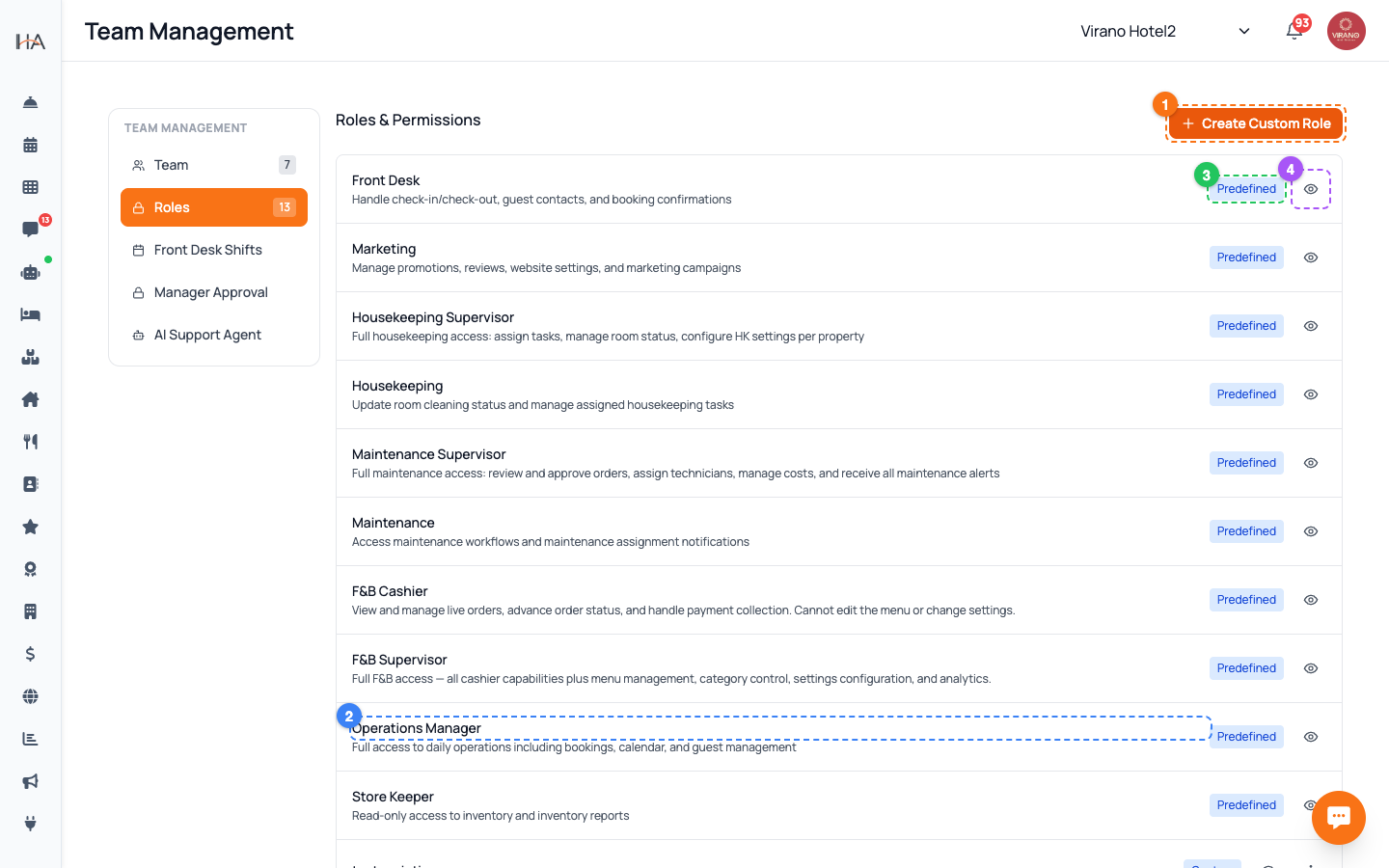Viewport: 1389px width, 868px height.
Task: Click the Housekeeping Supervisor role name
Action: point(433,317)
